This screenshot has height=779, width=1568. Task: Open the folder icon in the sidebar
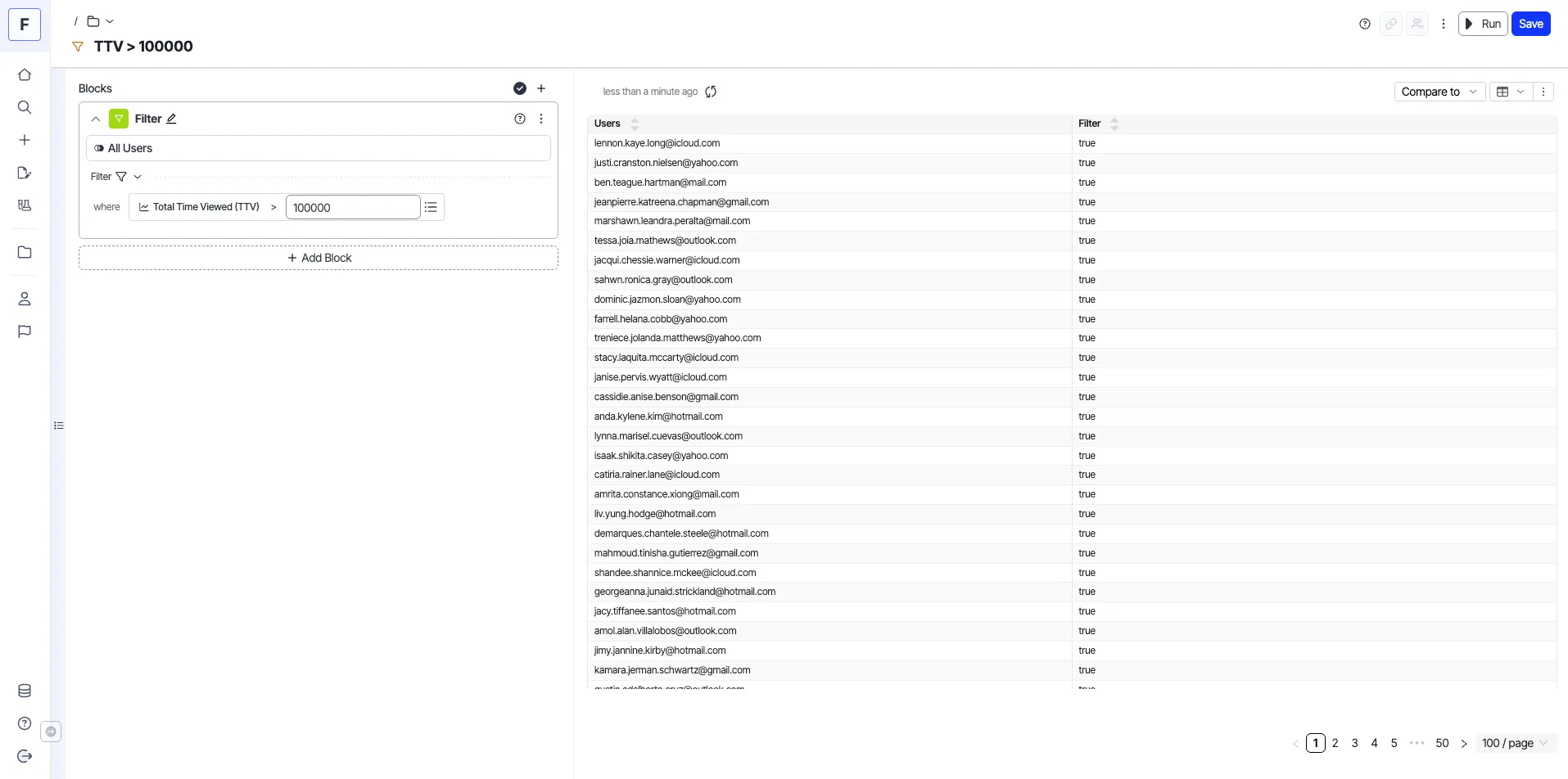point(25,252)
